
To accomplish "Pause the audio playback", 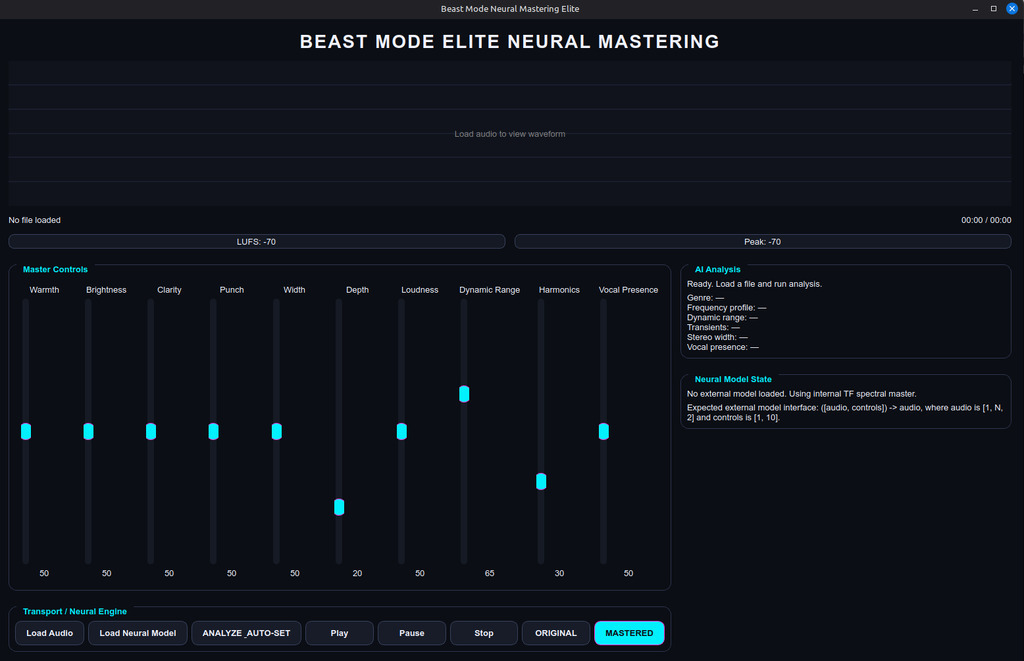I will 412,633.
